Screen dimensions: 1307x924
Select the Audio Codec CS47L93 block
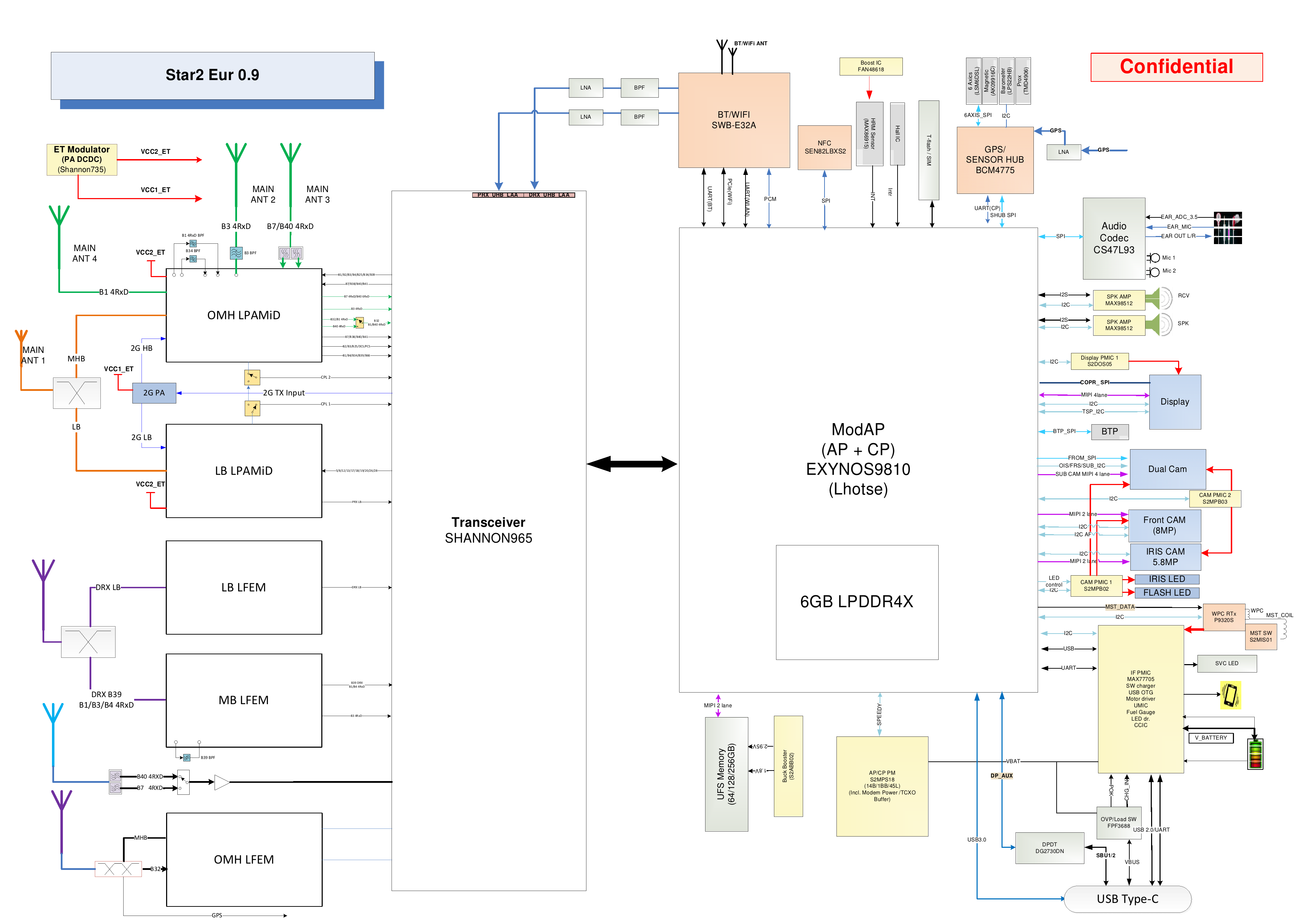[x=1114, y=238]
